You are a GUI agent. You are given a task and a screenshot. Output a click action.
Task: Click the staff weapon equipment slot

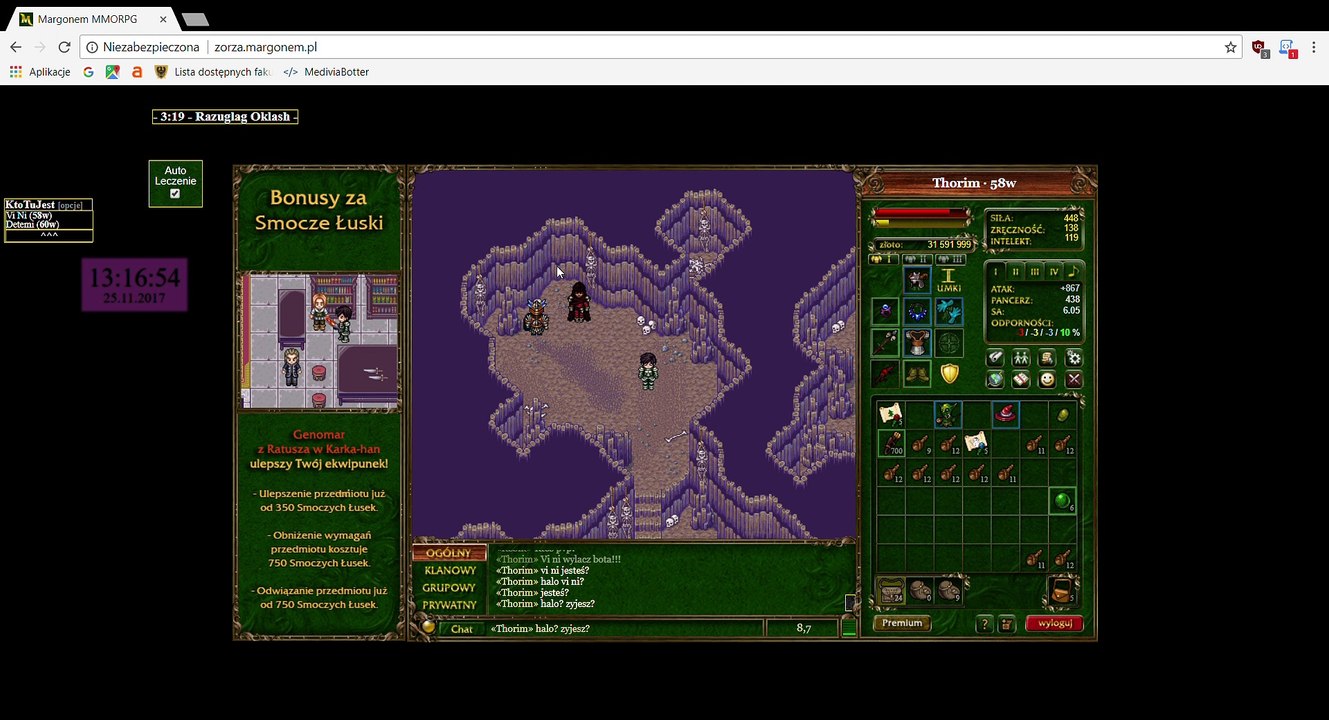[x=885, y=343]
